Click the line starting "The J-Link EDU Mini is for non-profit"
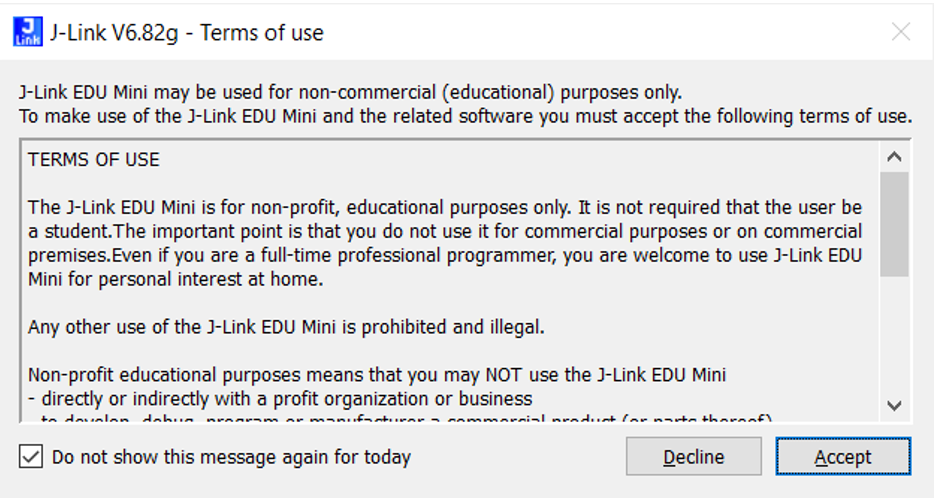 [444, 208]
